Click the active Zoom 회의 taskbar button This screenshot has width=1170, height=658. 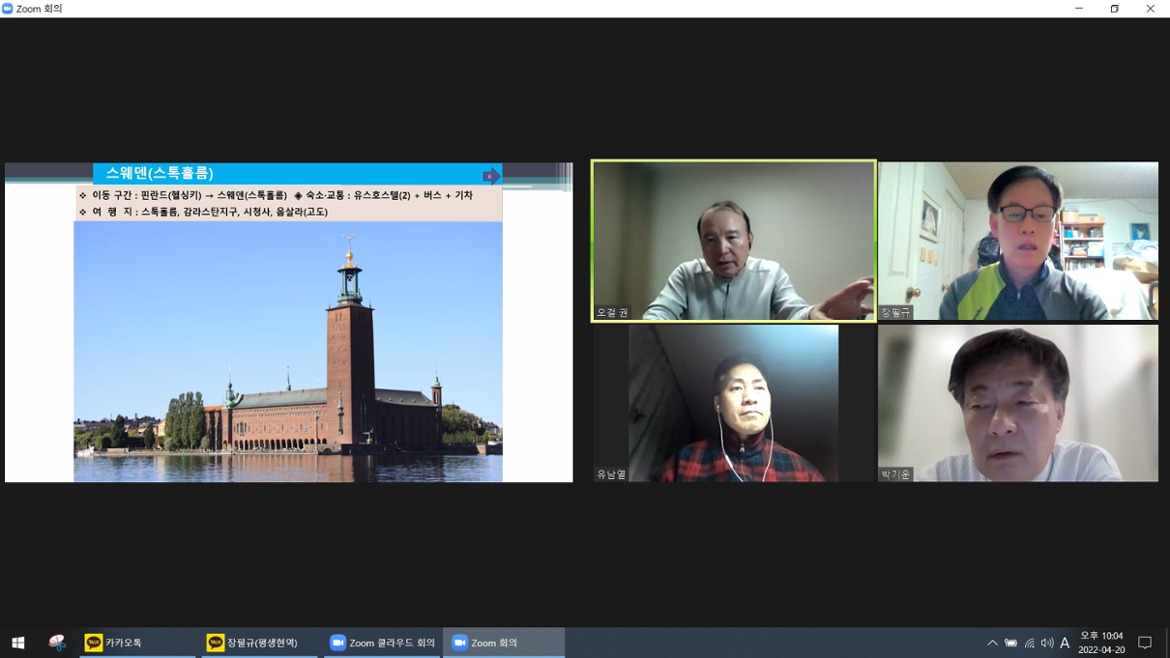coord(503,642)
